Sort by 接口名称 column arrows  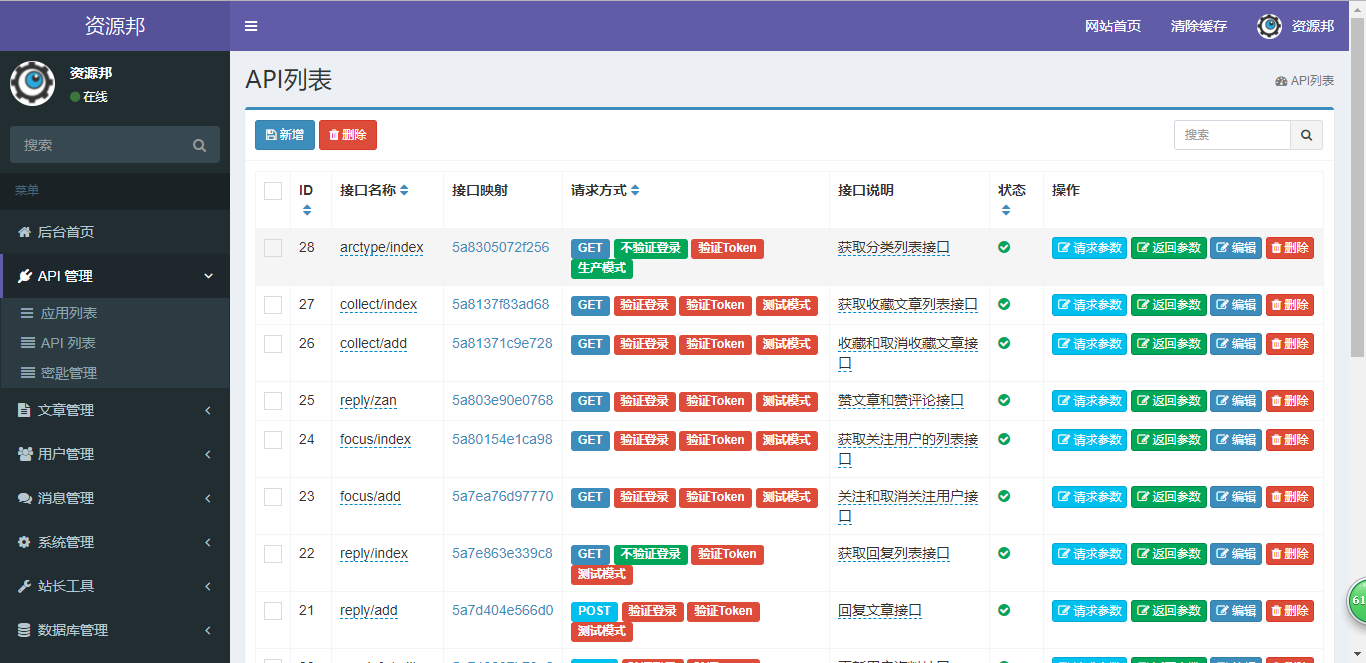point(404,190)
